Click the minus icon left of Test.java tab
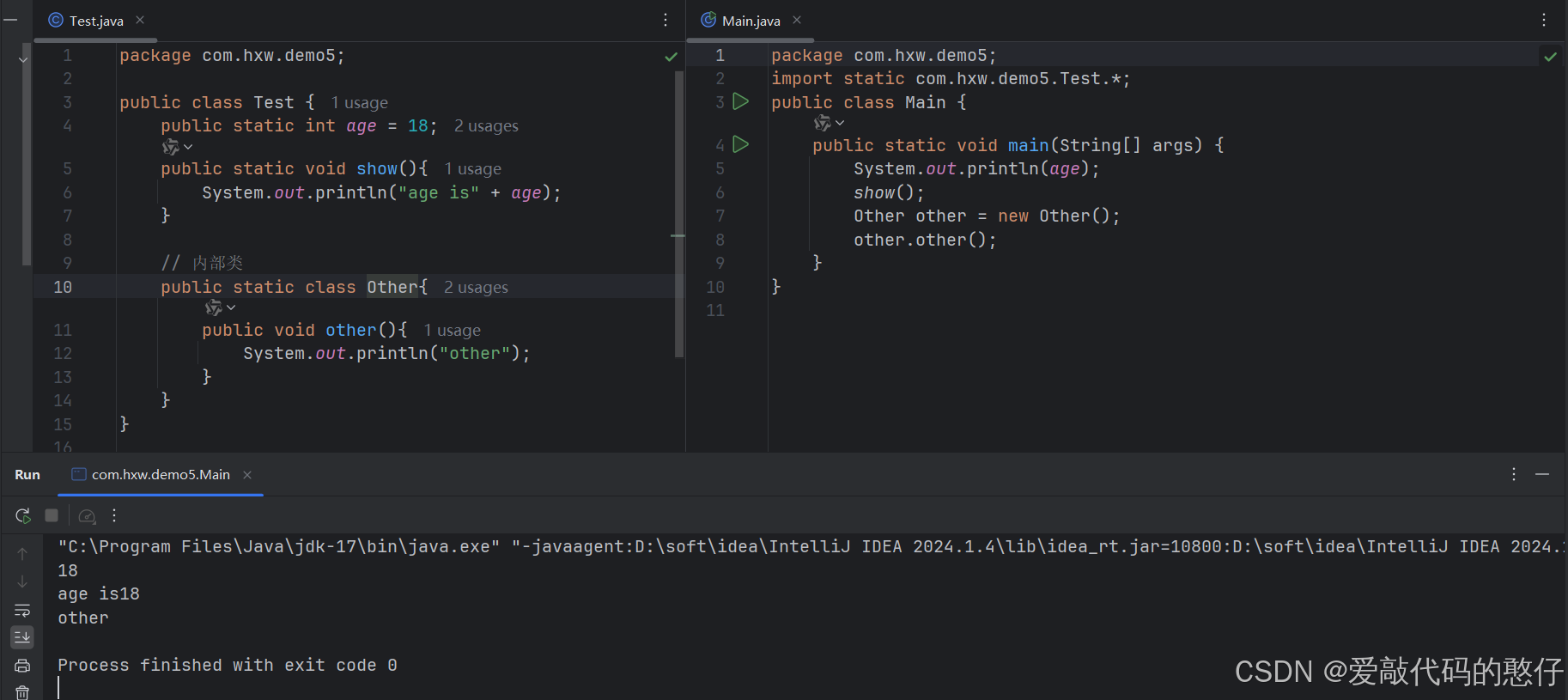The height and width of the screenshot is (700, 1568). (10, 20)
